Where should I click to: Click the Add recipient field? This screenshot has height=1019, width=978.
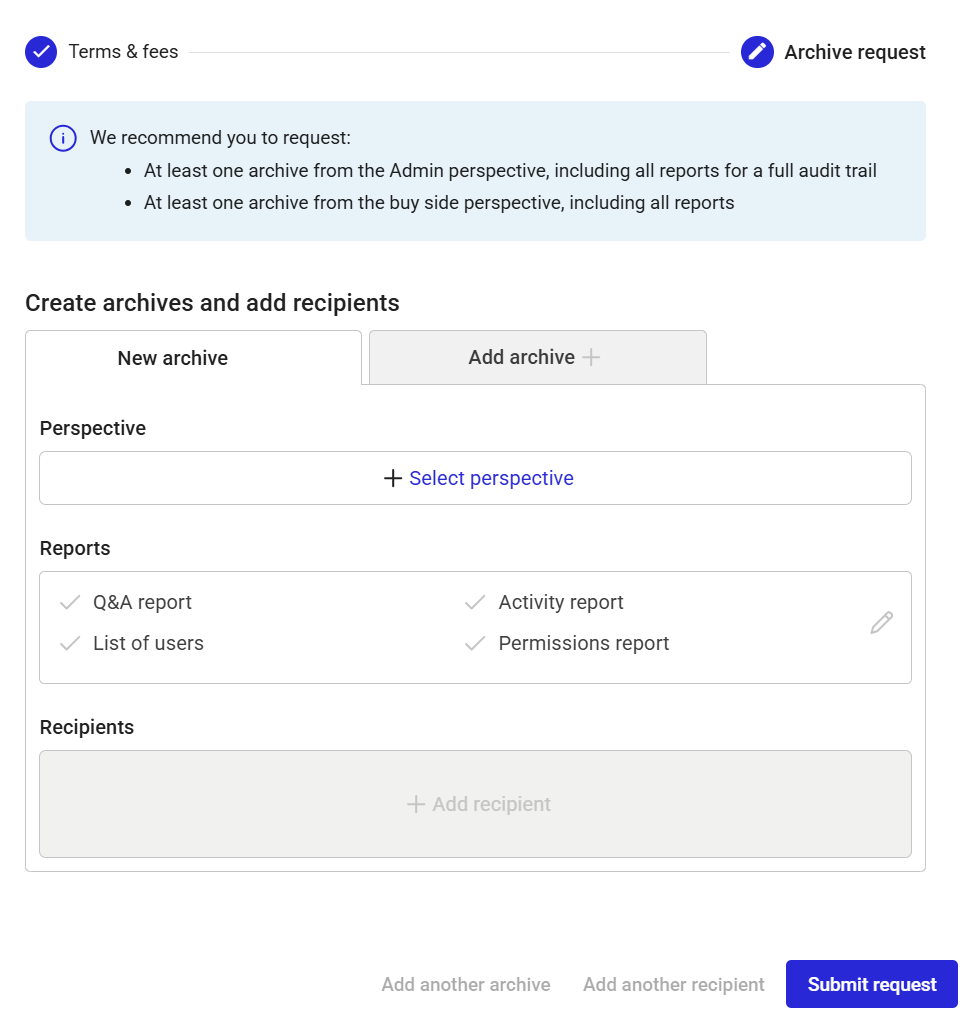point(475,805)
